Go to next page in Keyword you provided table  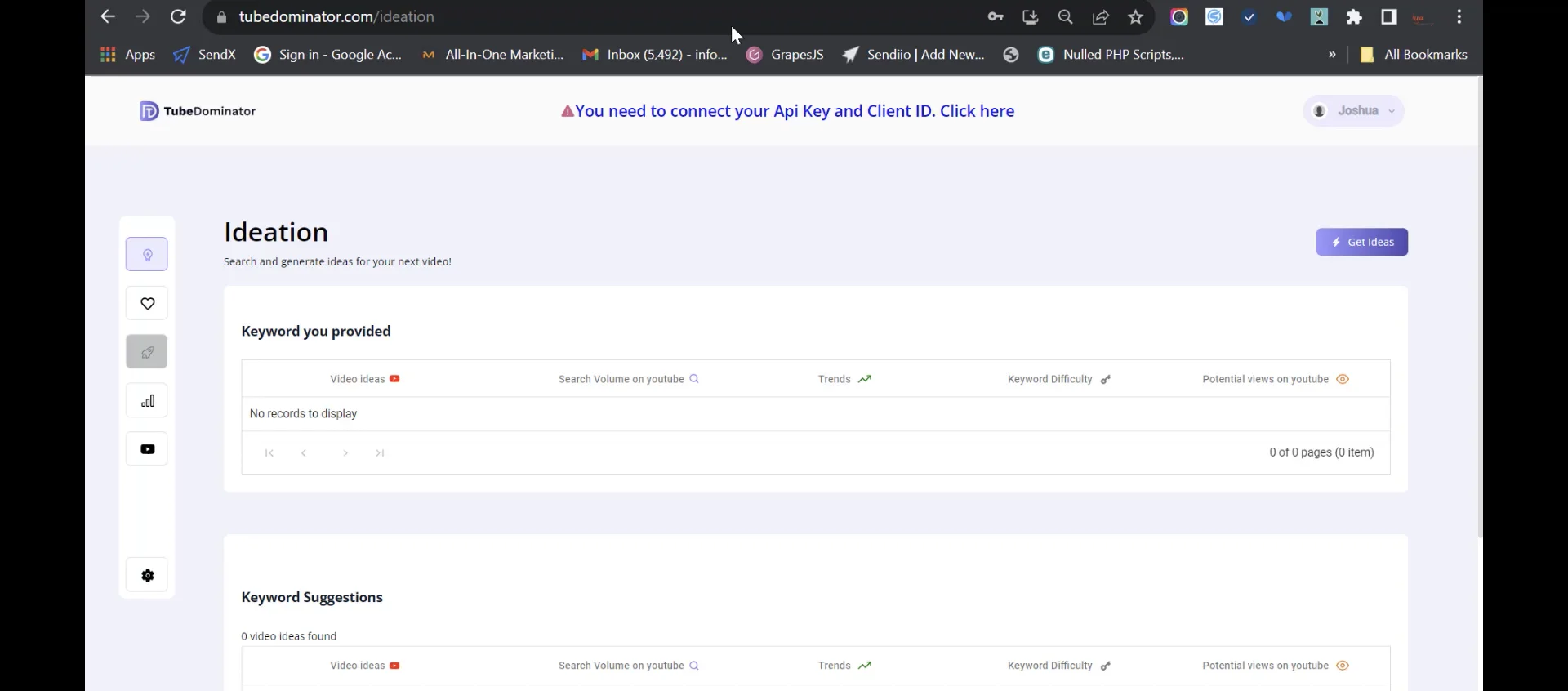point(345,452)
